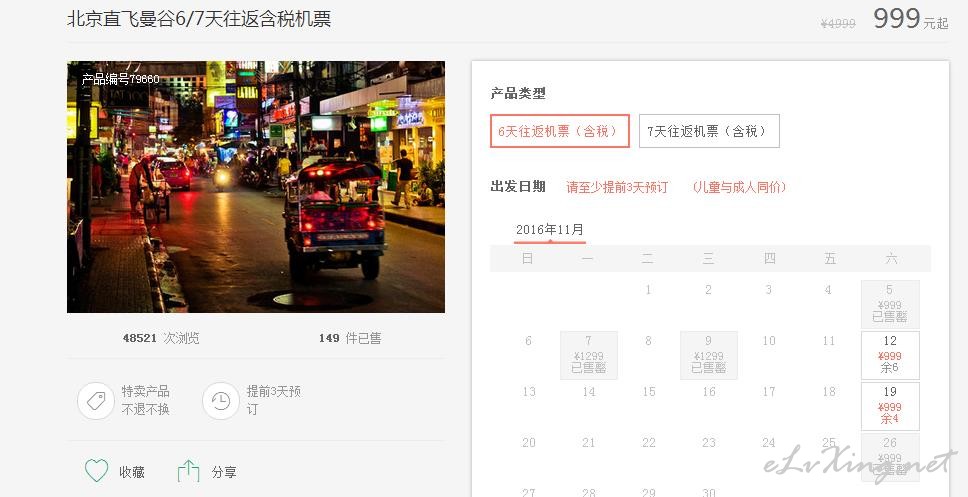Click calendar date 21

point(589,443)
